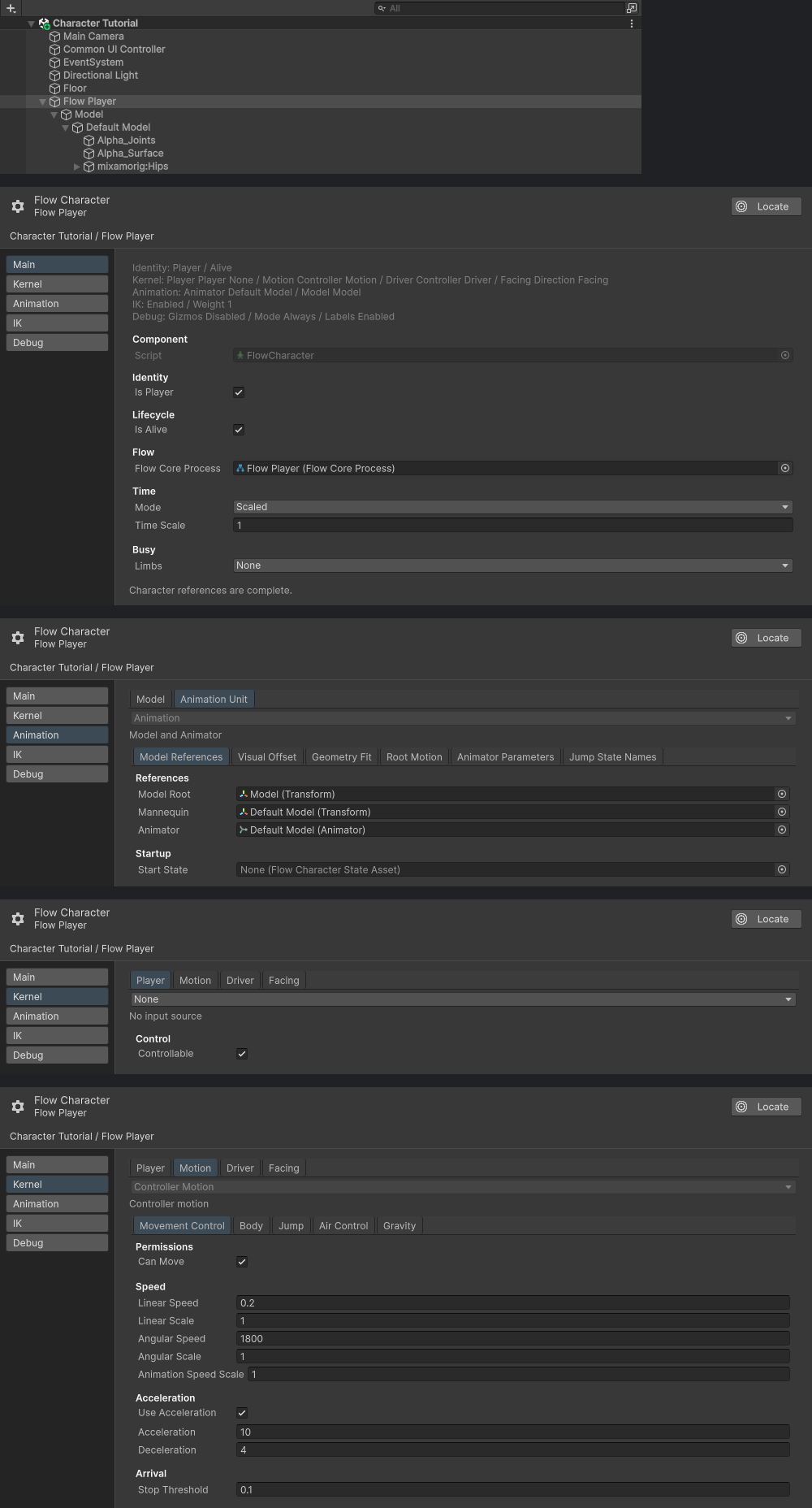This screenshot has height=1508, width=812.
Task: Click the Angular Speed field
Action: [513, 1339]
